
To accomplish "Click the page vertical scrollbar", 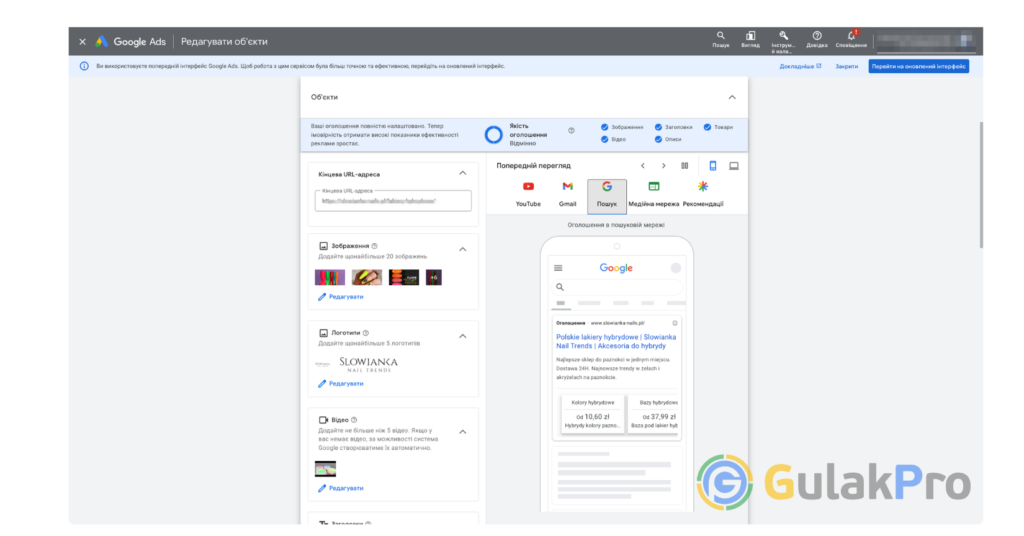I will coord(980,185).
